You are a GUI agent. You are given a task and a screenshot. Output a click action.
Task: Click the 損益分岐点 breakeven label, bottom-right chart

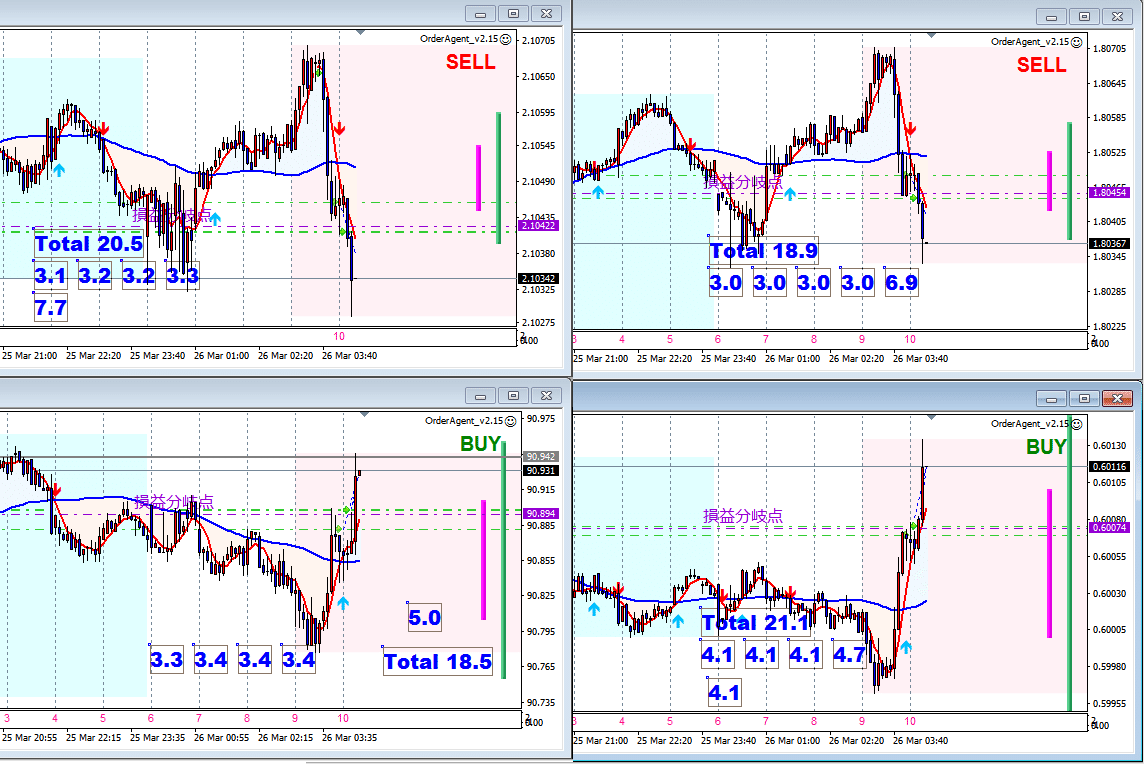[741, 514]
